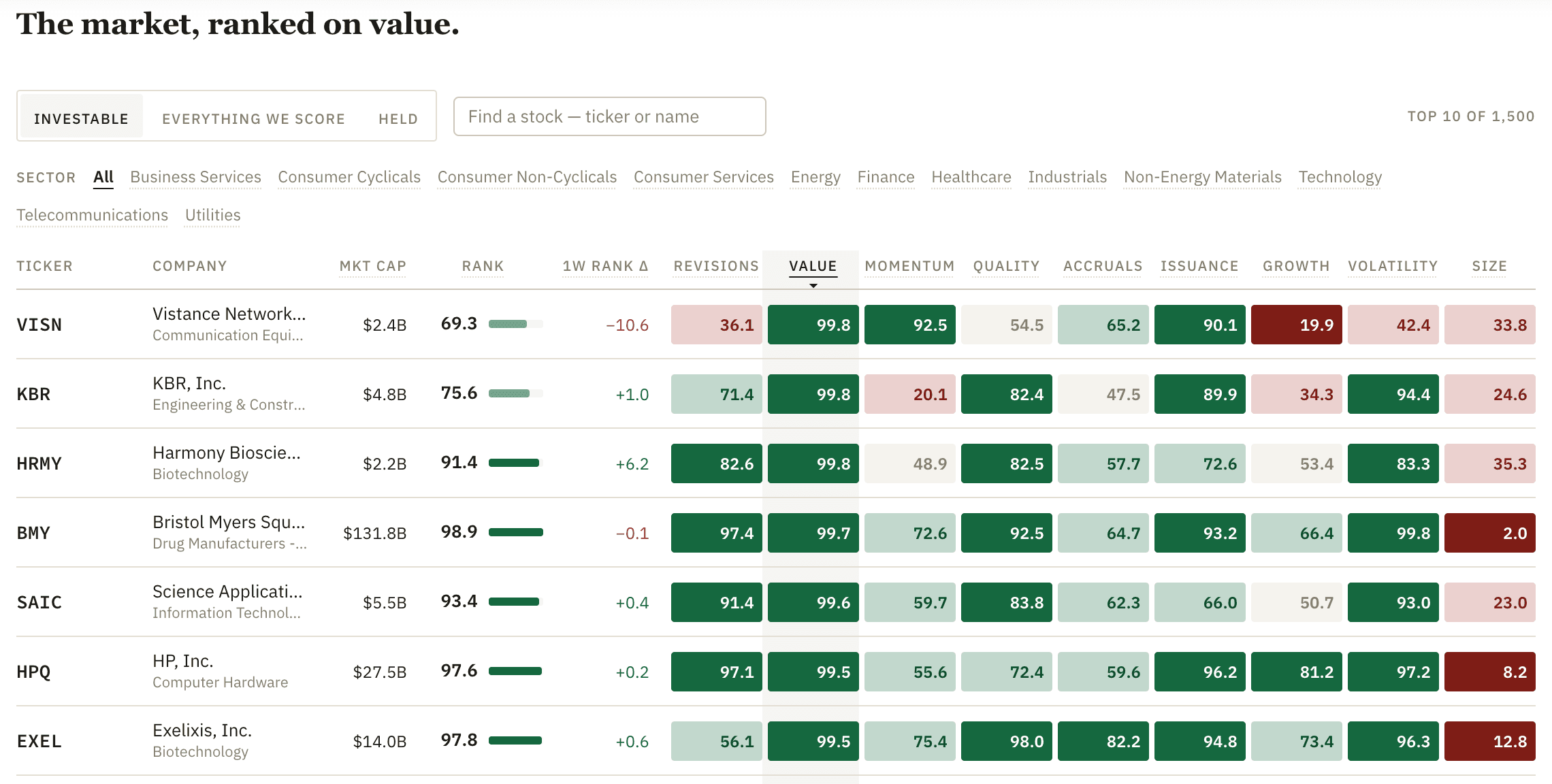Image resolution: width=1552 pixels, height=784 pixels.
Task: Sort table by VOLATILITY column
Action: [x=1393, y=266]
